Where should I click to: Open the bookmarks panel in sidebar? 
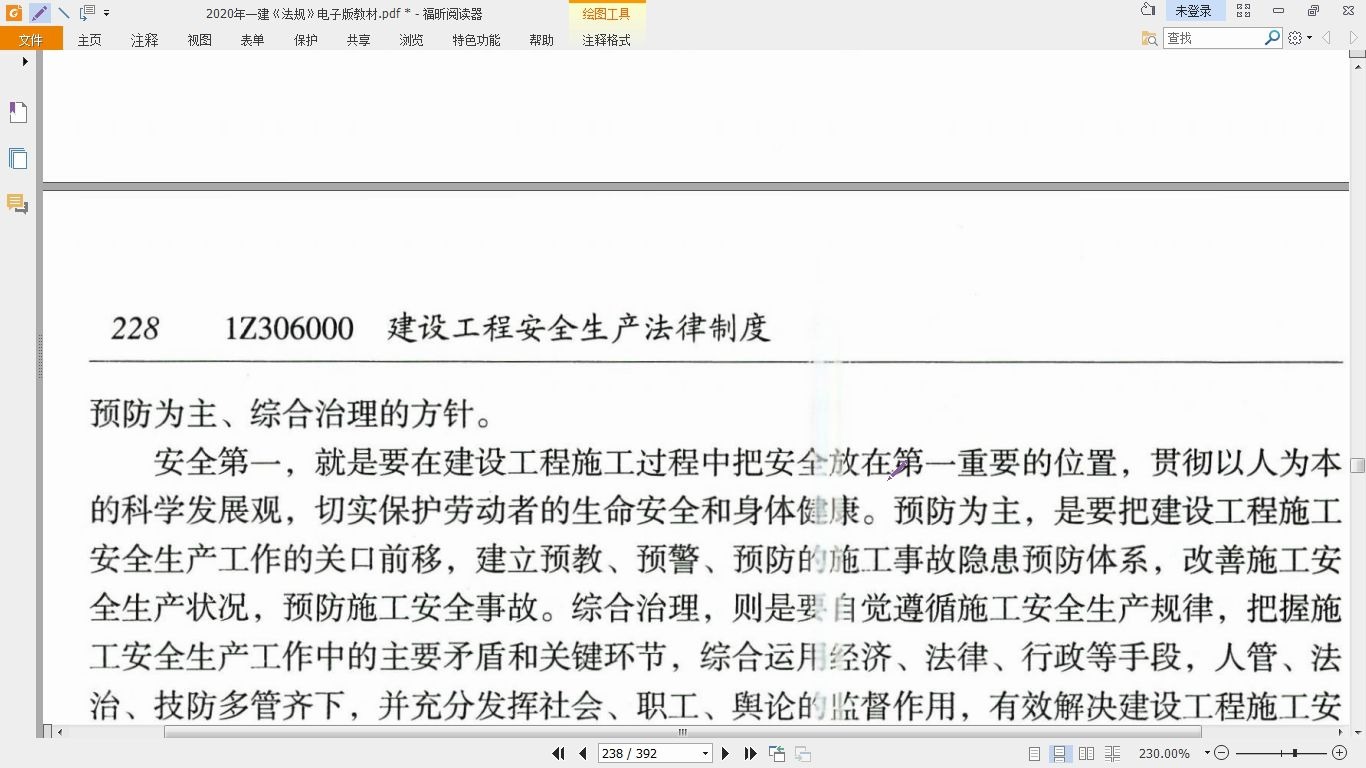(18, 112)
